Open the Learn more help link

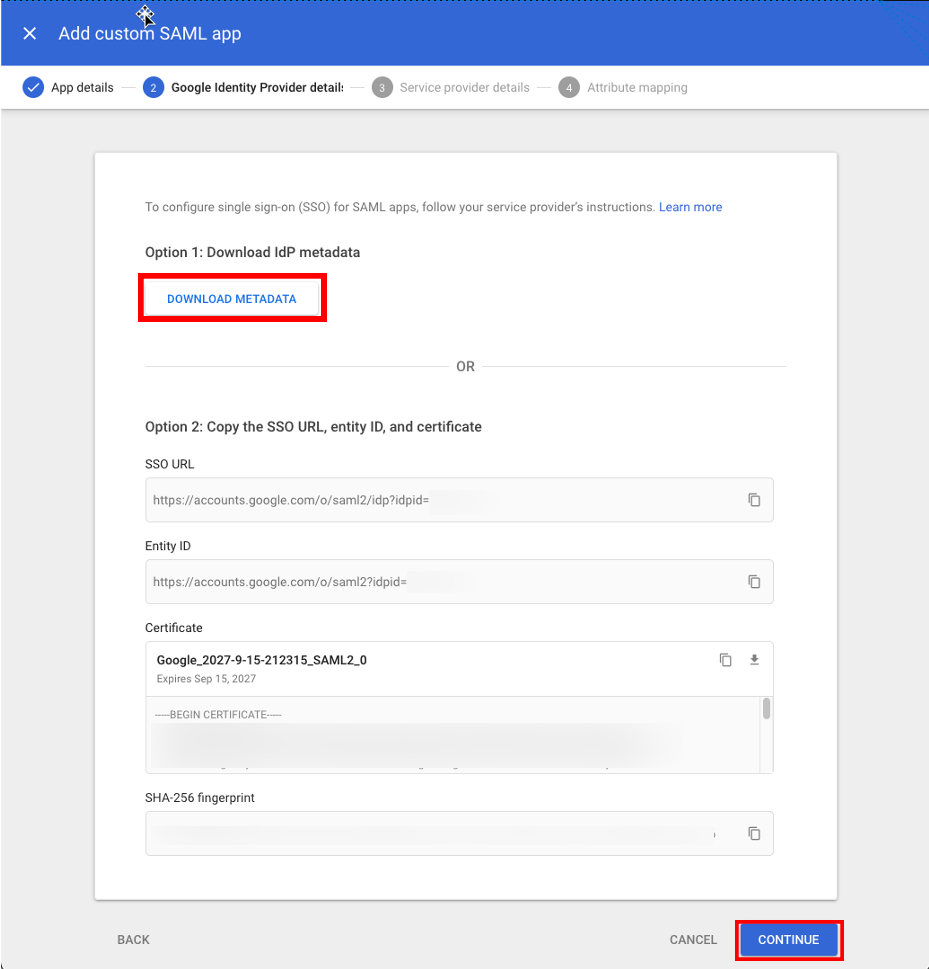coord(690,207)
